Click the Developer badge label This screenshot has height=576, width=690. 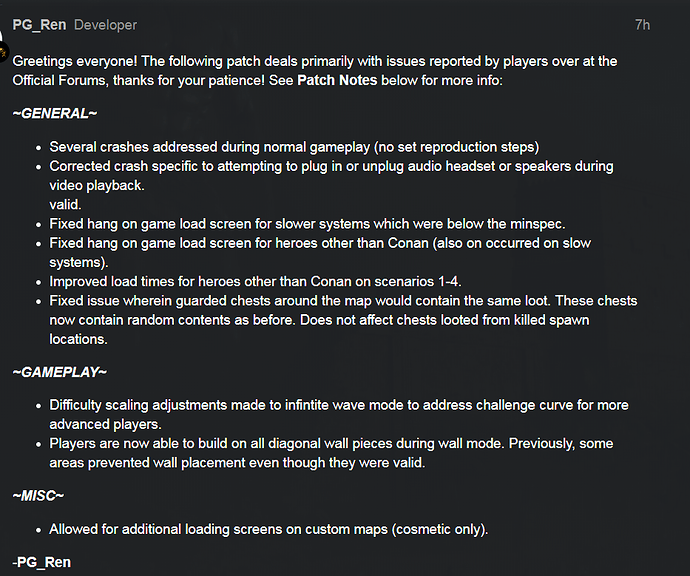tap(106, 25)
